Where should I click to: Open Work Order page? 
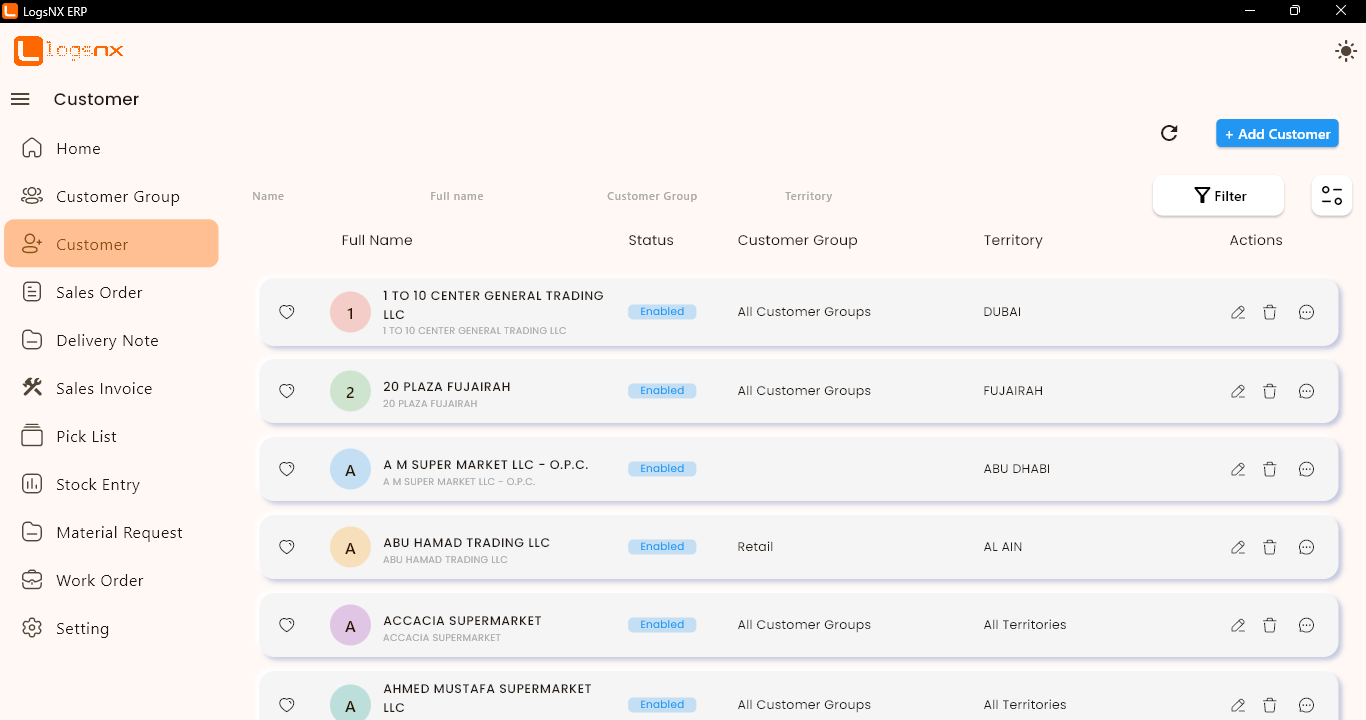(111, 580)
